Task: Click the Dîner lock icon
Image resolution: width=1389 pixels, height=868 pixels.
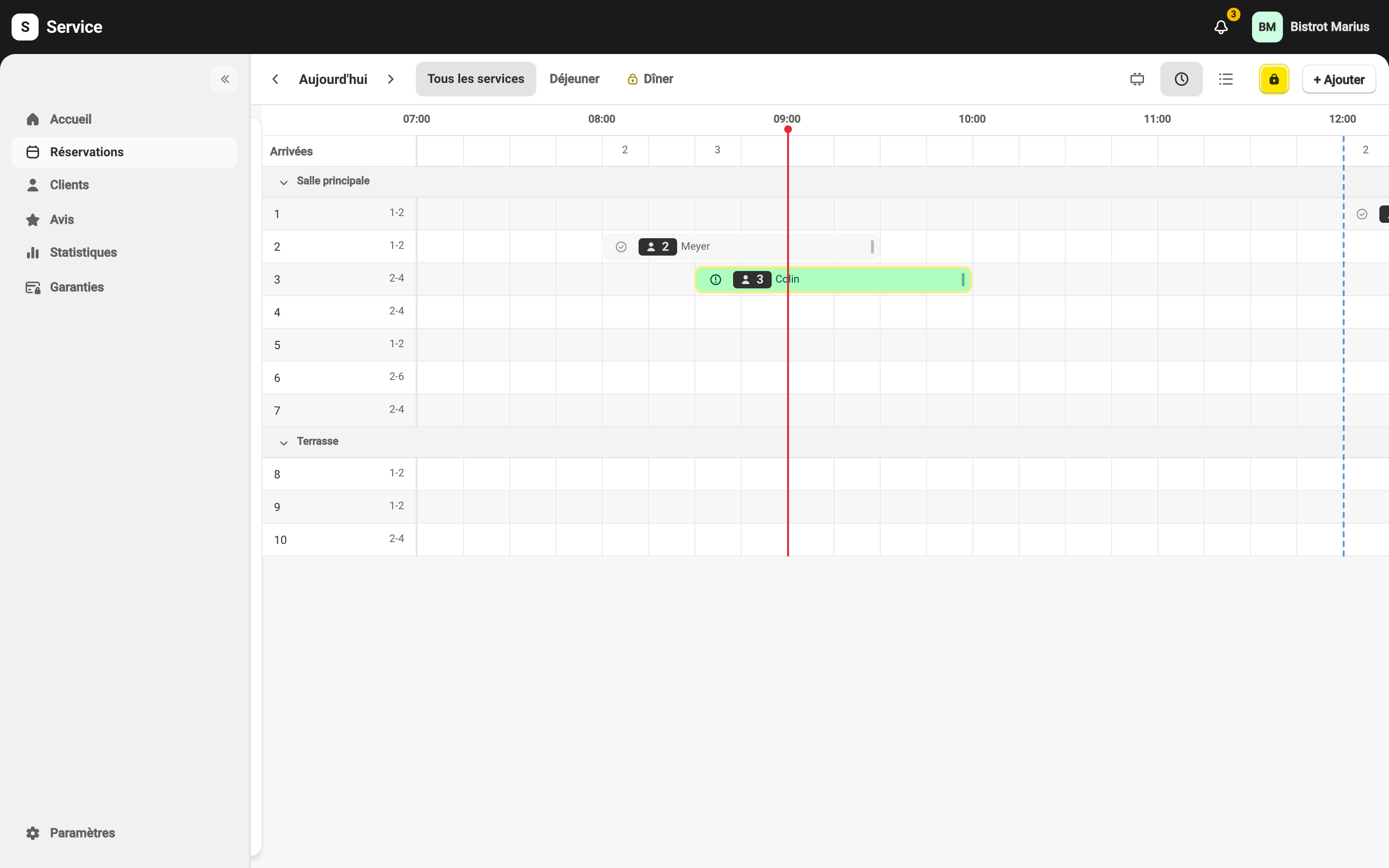Action: pyautogui.click(x=632, y=79)
